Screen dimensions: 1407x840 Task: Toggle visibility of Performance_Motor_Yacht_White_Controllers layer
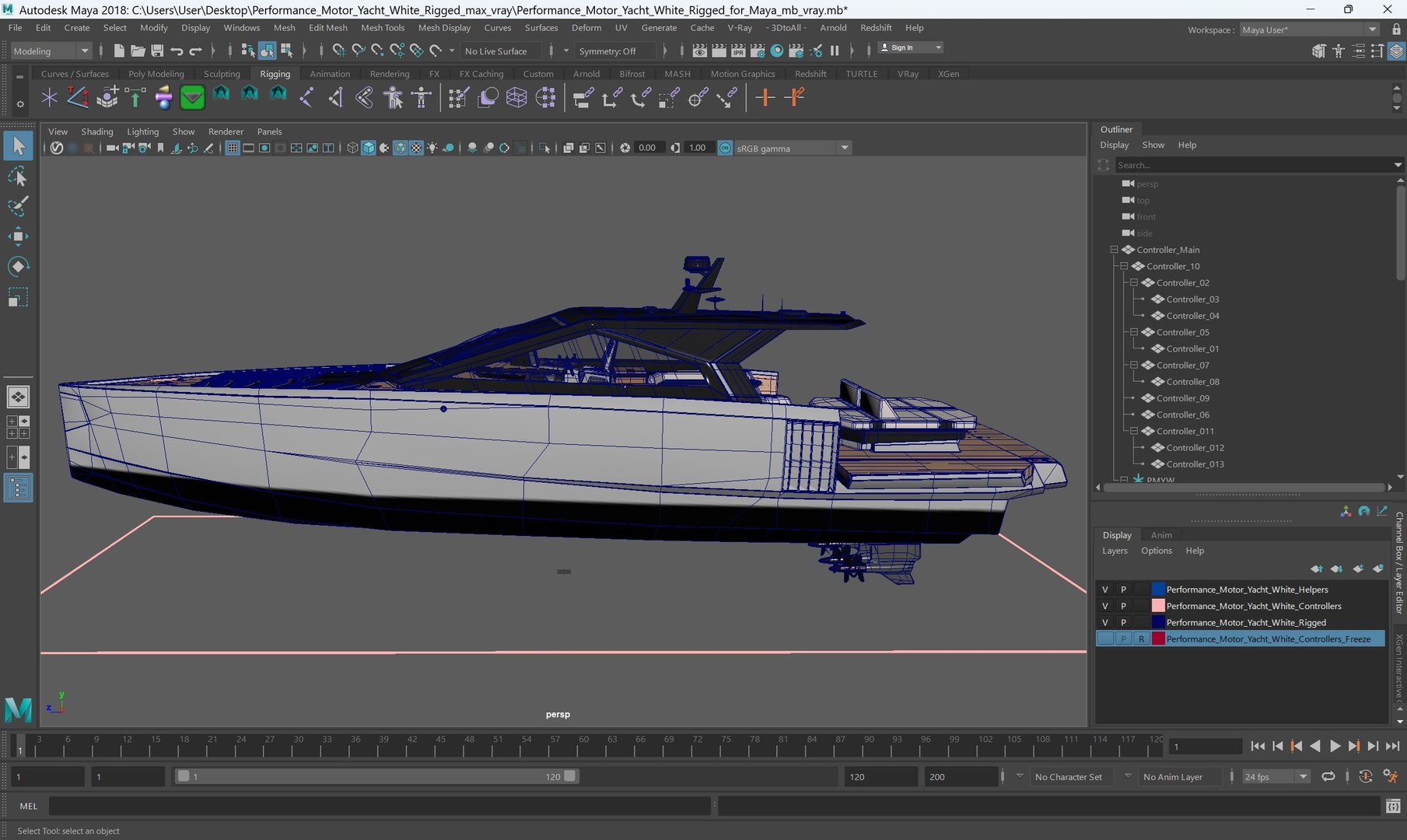point(1104,606)
